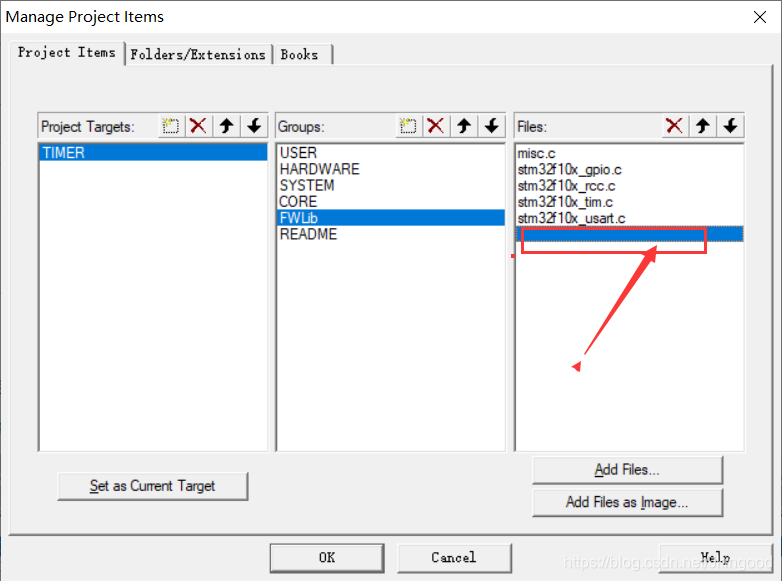Click the Cancel button
Screen dimensions: 782x581
454,558
